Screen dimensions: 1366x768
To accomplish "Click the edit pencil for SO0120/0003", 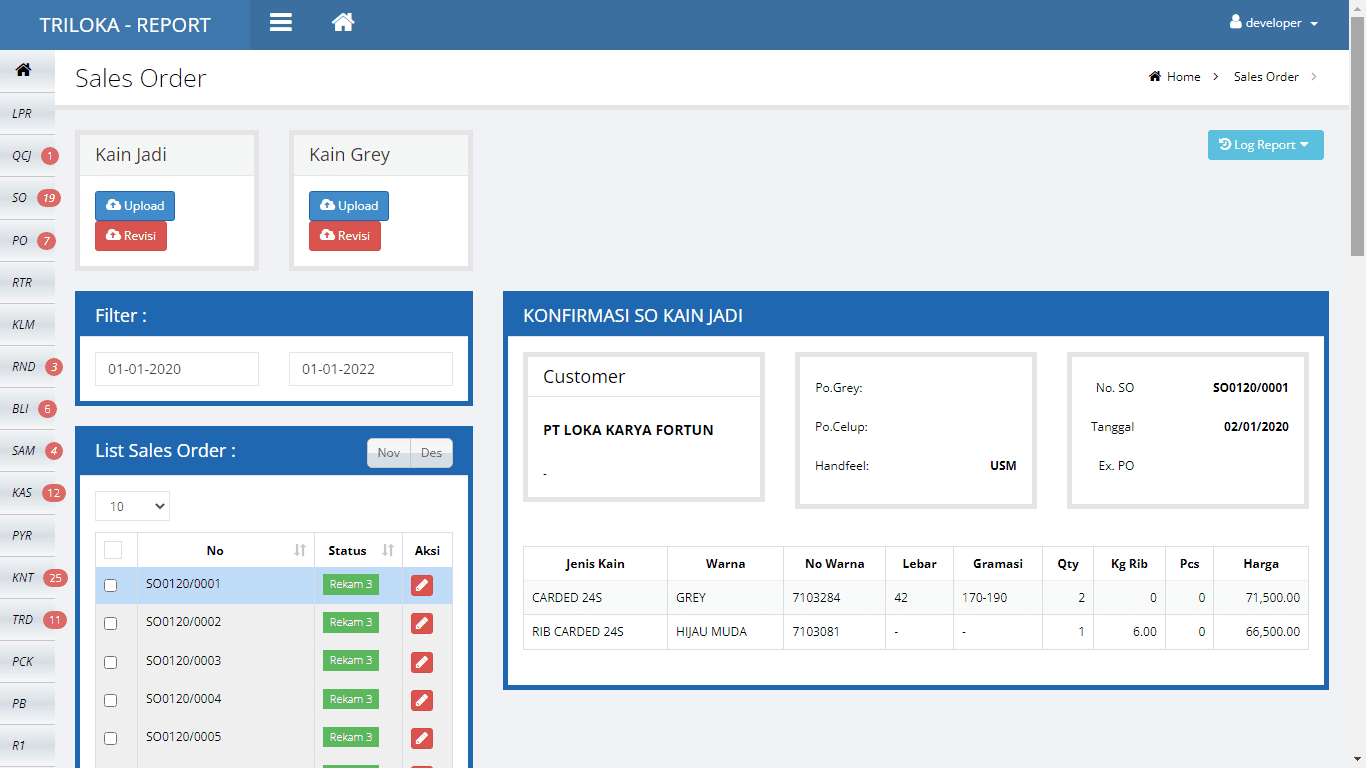I will (x=422, y=661).
